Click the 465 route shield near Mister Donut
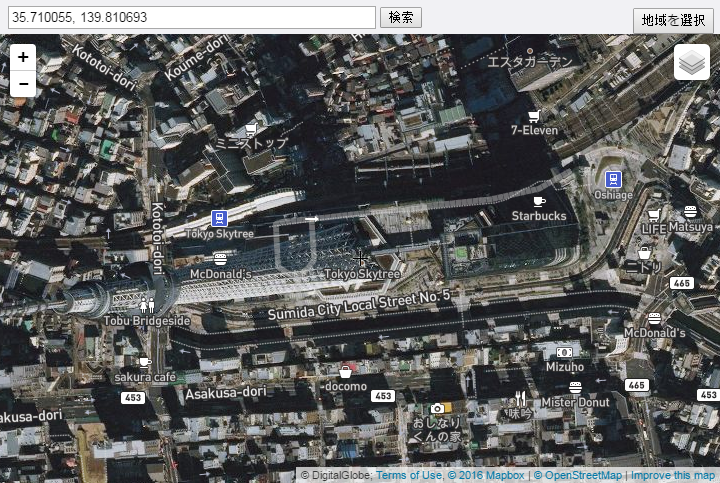 (637, 385)
